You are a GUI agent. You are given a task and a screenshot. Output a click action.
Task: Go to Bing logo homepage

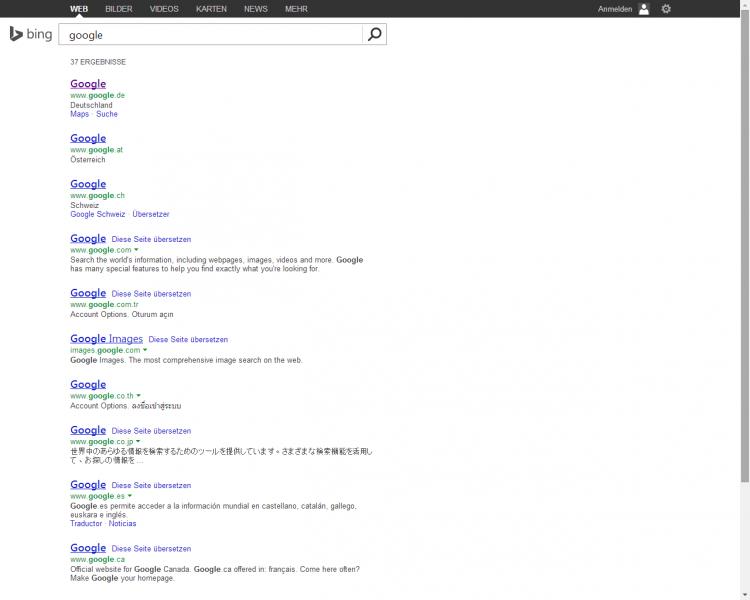[x=31, y=34]
